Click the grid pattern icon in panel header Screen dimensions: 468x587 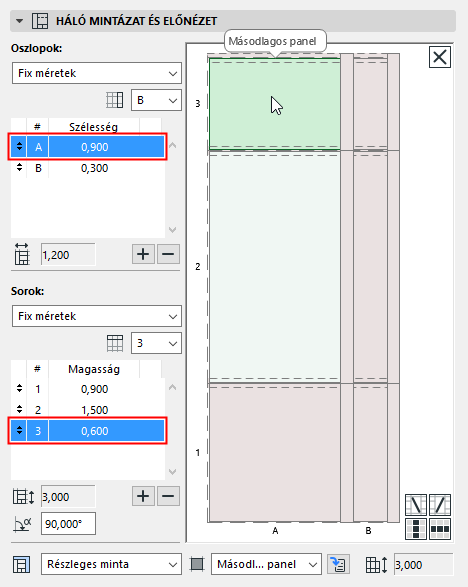click(40, 21)
